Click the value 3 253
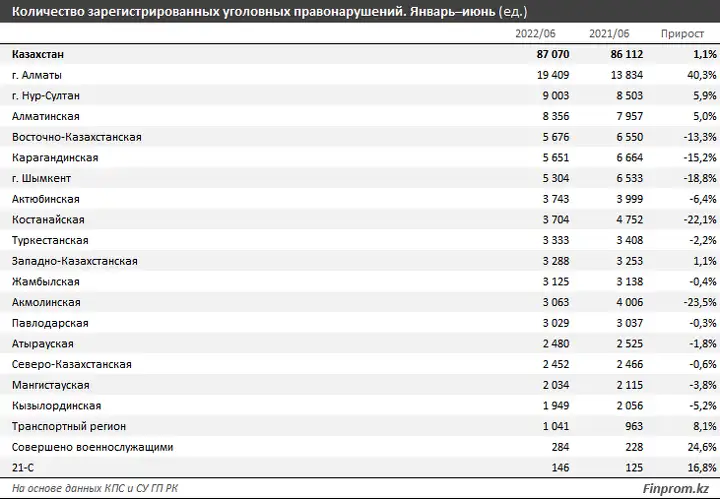 630,261
